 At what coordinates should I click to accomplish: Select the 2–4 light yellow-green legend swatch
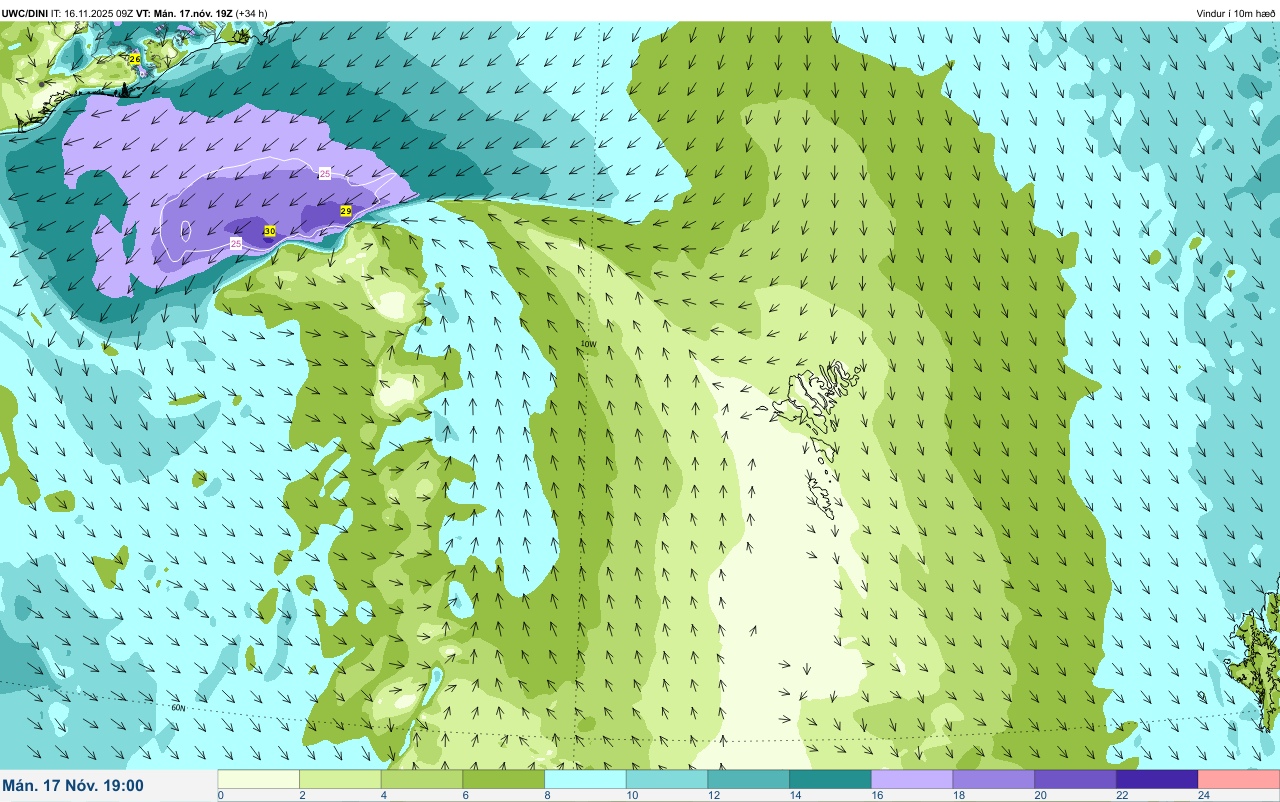tap(341, 779)
